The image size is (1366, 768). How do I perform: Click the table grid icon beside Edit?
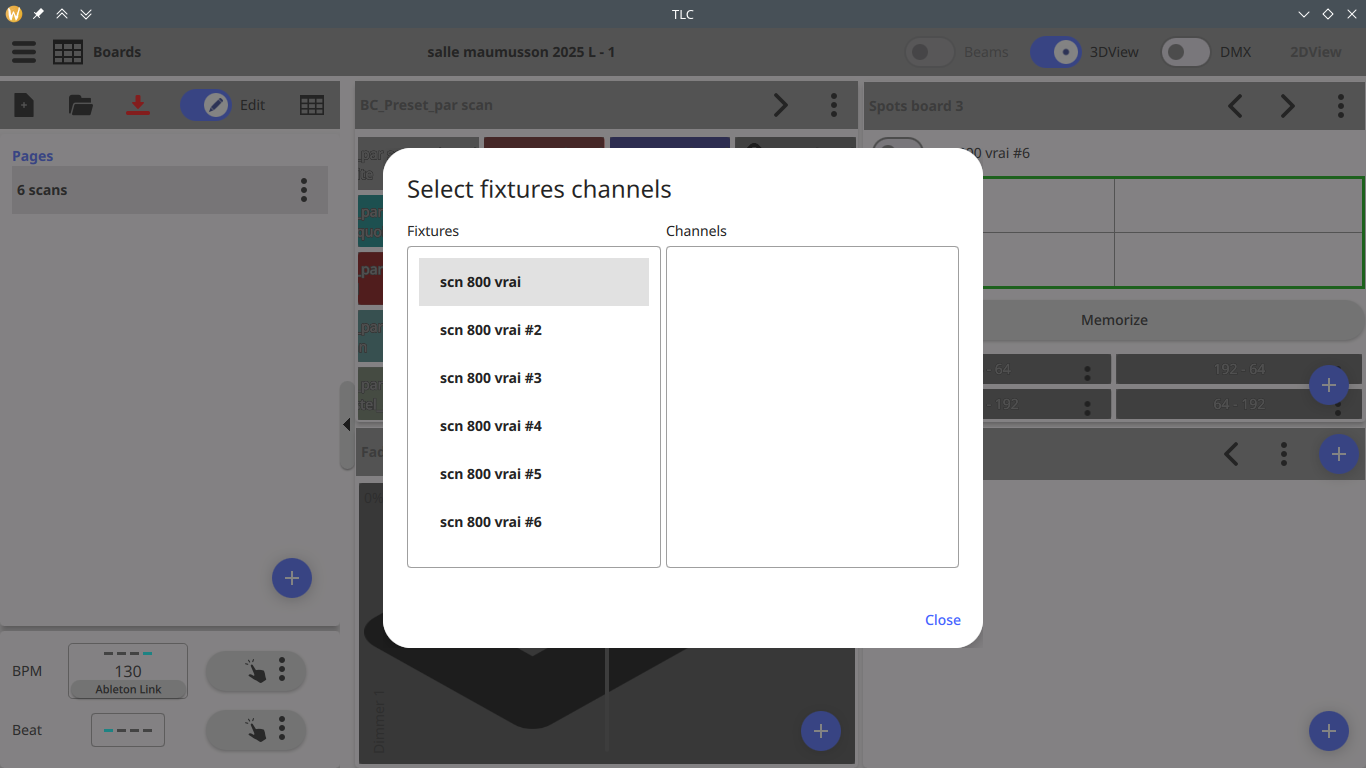[312, 105]
